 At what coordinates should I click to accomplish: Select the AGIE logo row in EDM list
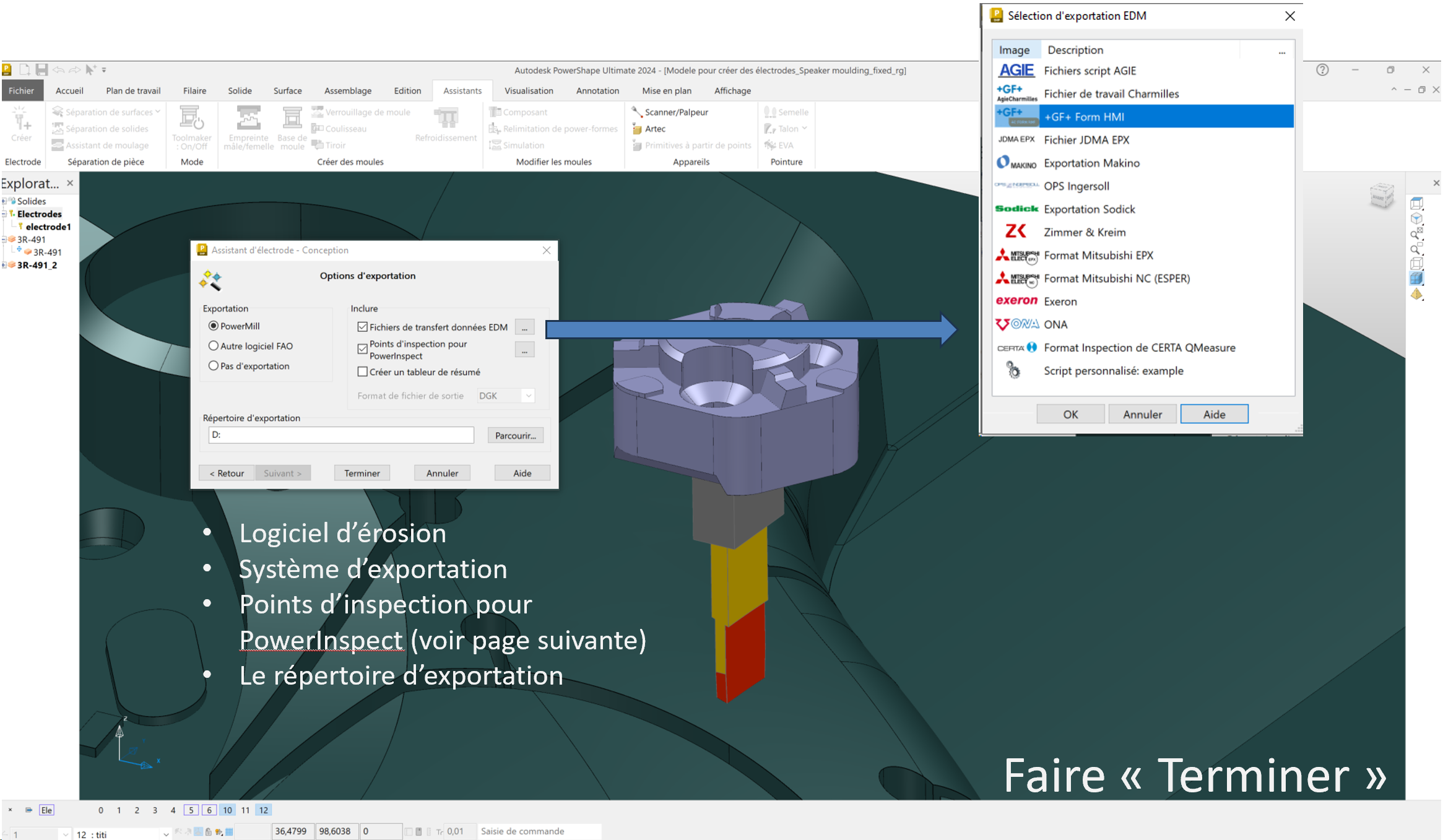click(x=1143, y=71)
